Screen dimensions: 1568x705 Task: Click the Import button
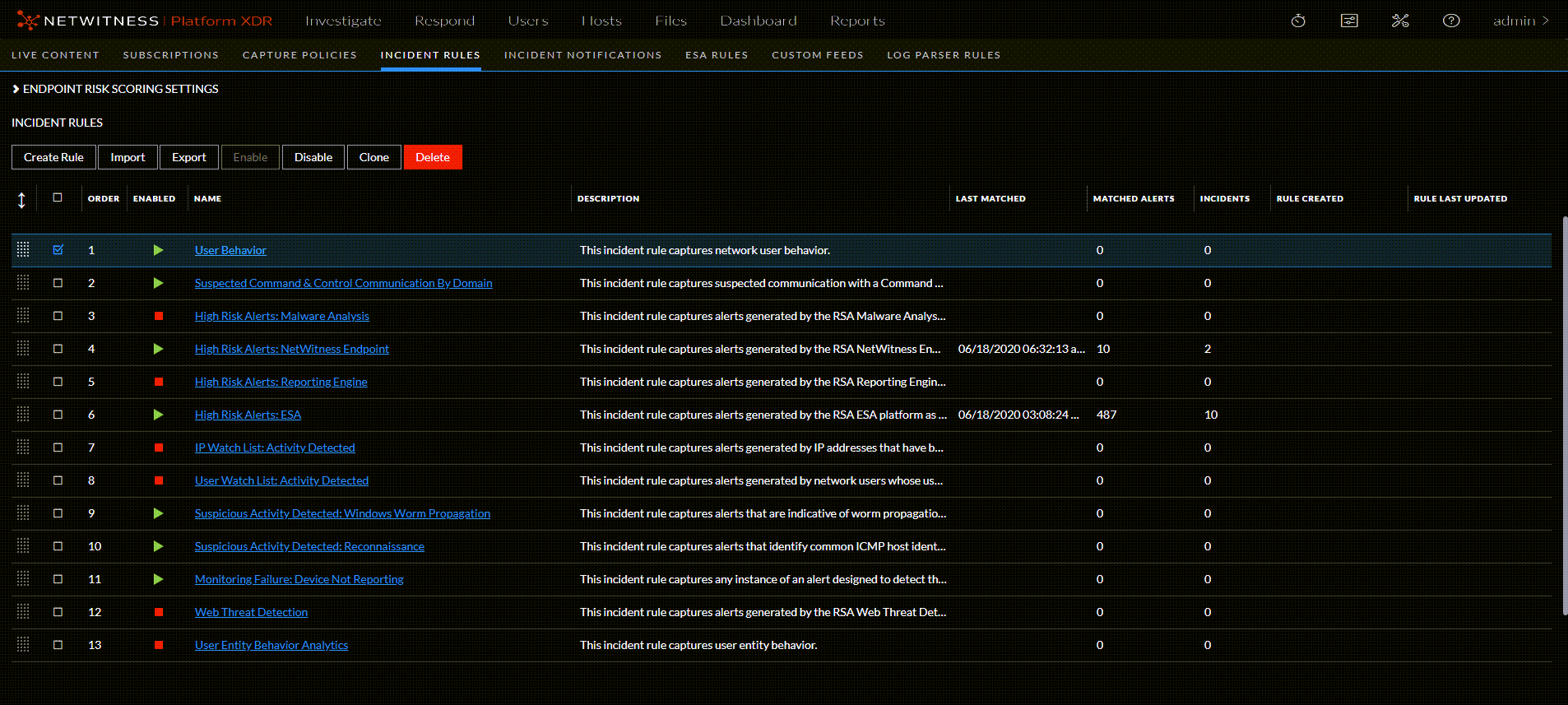(x=128, y=157)
